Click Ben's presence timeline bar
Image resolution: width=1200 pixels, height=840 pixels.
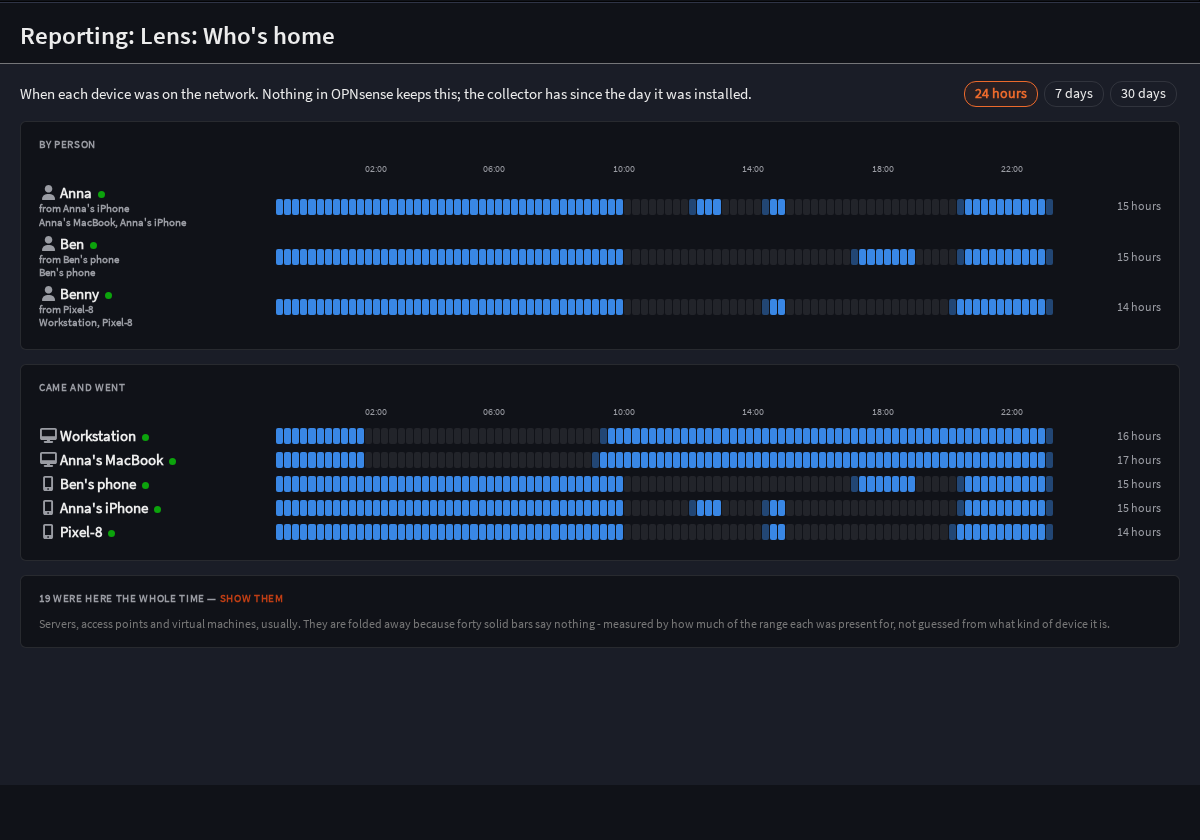tap(665, 257)
